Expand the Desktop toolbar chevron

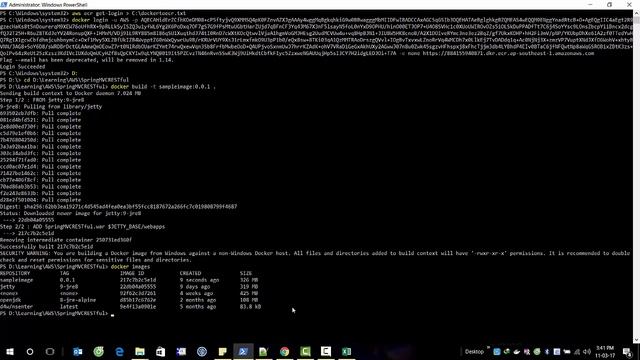[x=488, y=348]
